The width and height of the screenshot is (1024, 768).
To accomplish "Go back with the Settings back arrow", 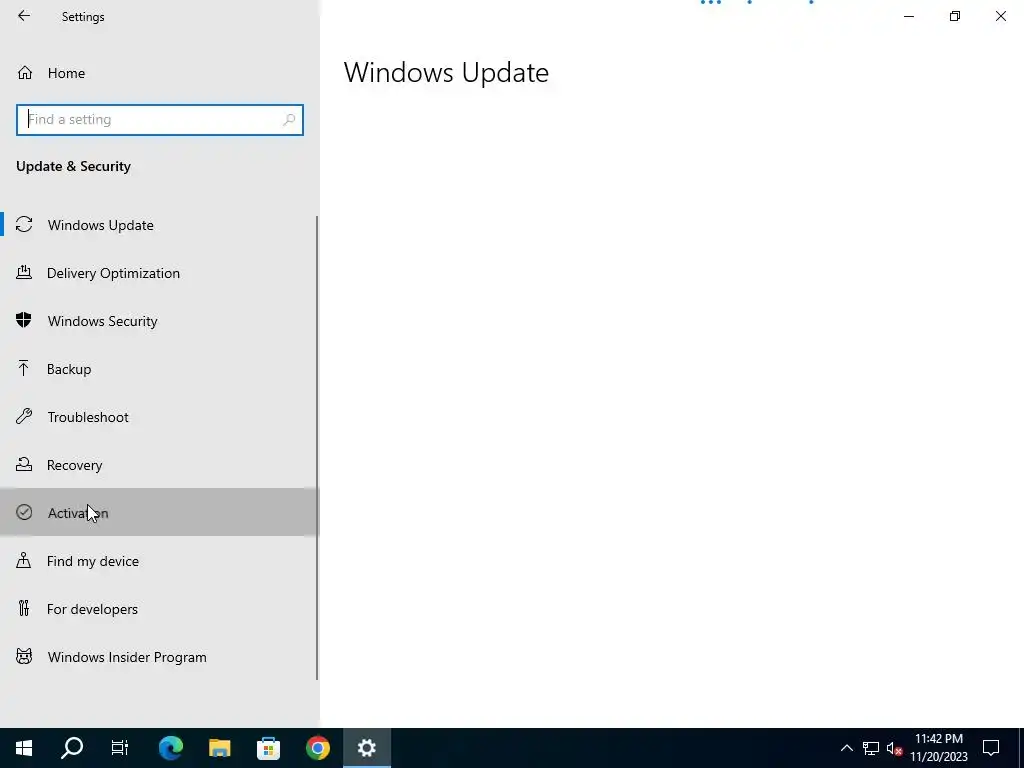I will tap(24, 16).
